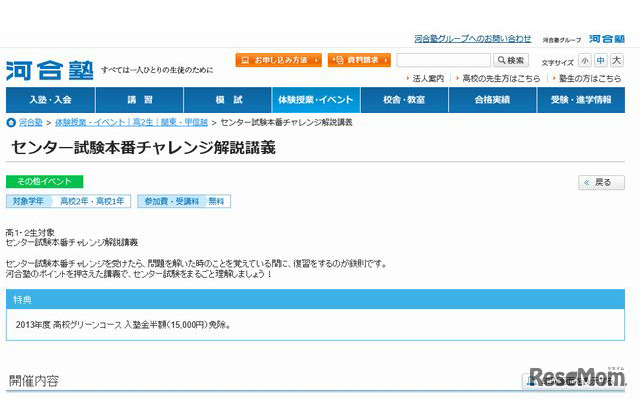Click the 開催内容 section heading

coord(34,381)
